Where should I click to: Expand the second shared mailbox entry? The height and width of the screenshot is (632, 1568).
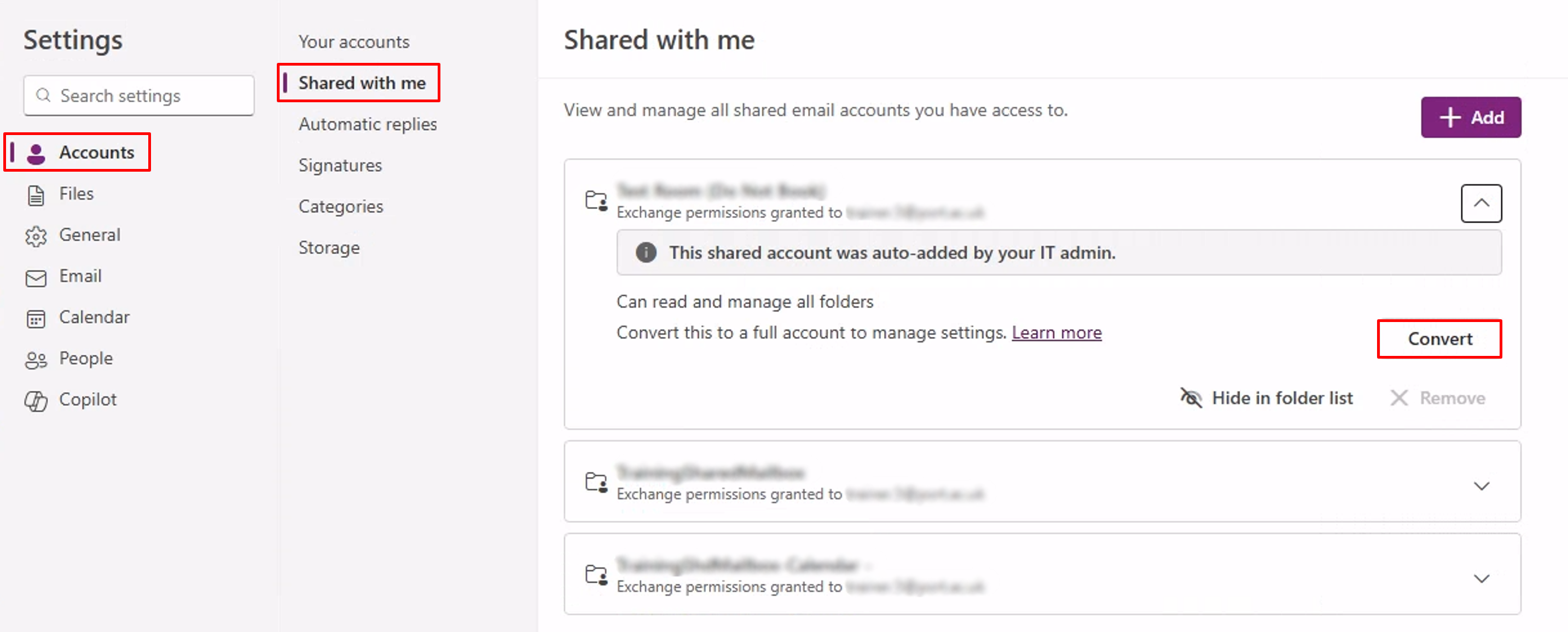[1482, 485]
